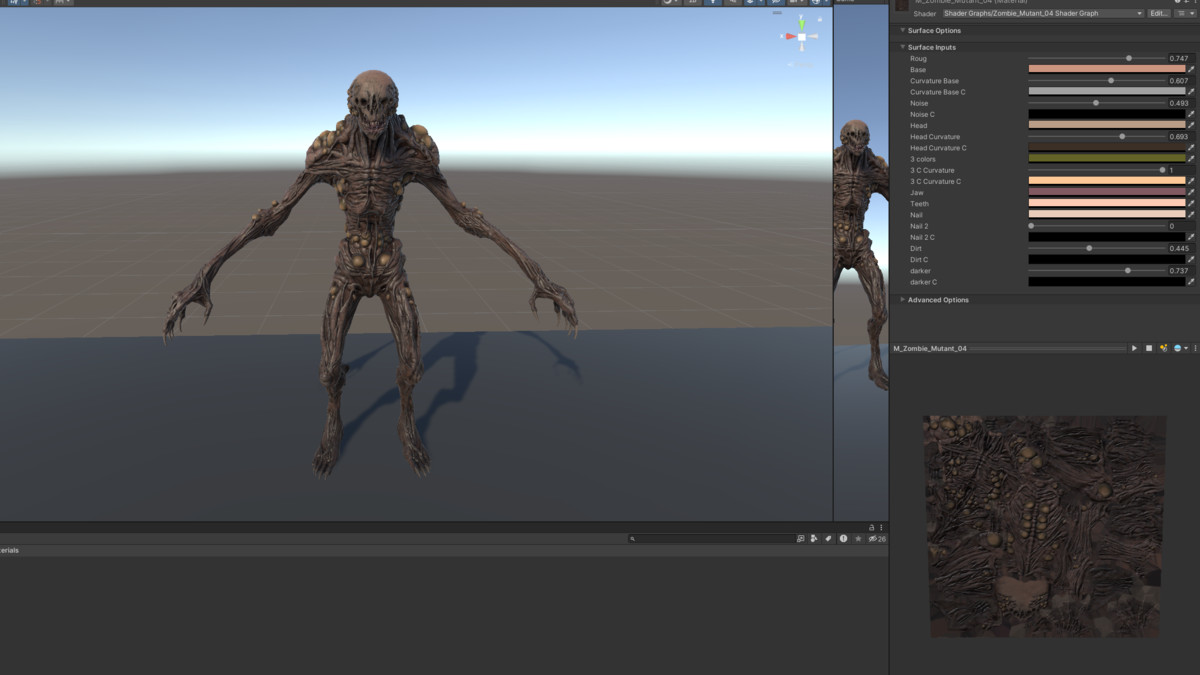Click the shader Edit... button
This screenshot has width=1200, height=675.
pyautogui.click(x=1158, y=14)
